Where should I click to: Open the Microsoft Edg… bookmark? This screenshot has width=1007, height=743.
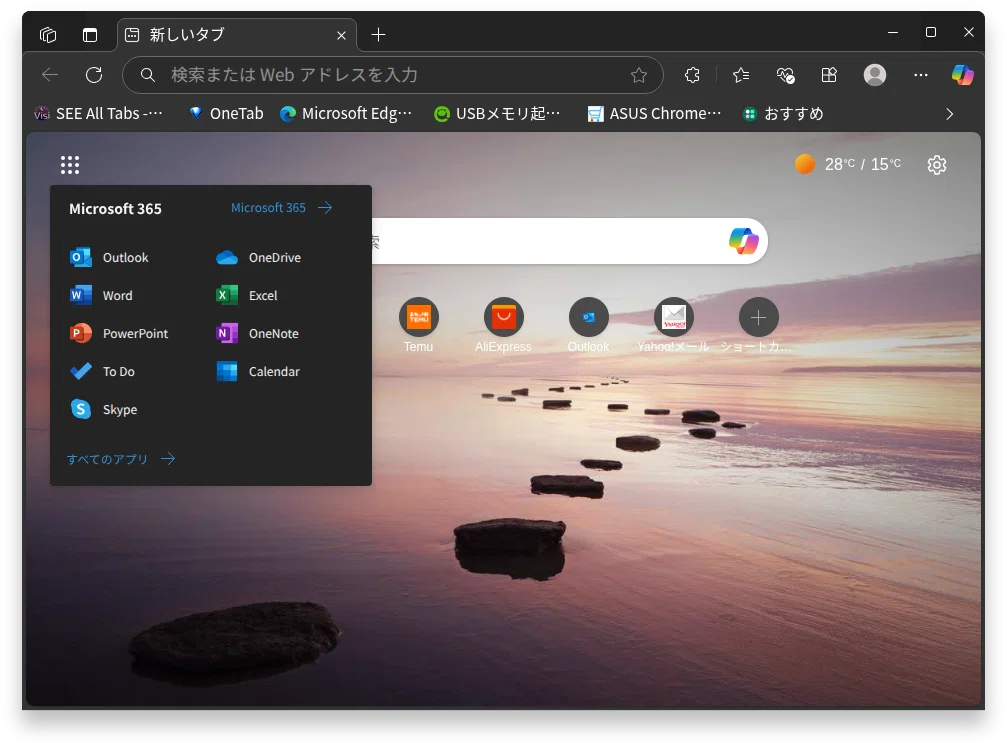(346, 114)
